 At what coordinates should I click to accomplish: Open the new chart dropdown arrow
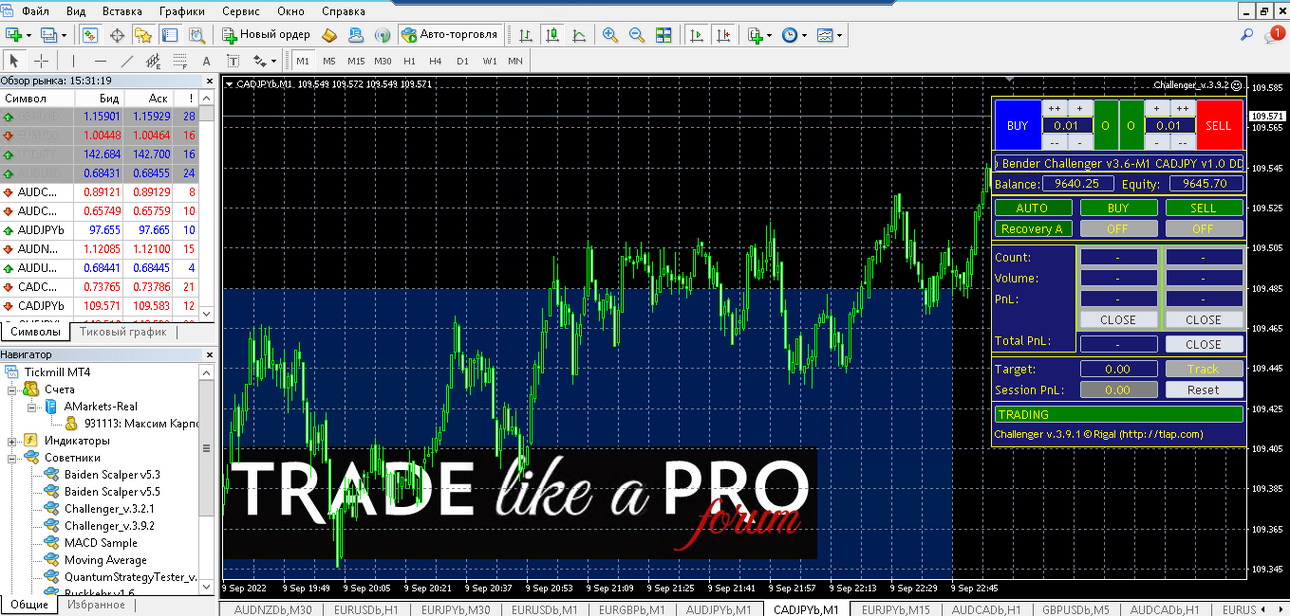coord(29,35)
